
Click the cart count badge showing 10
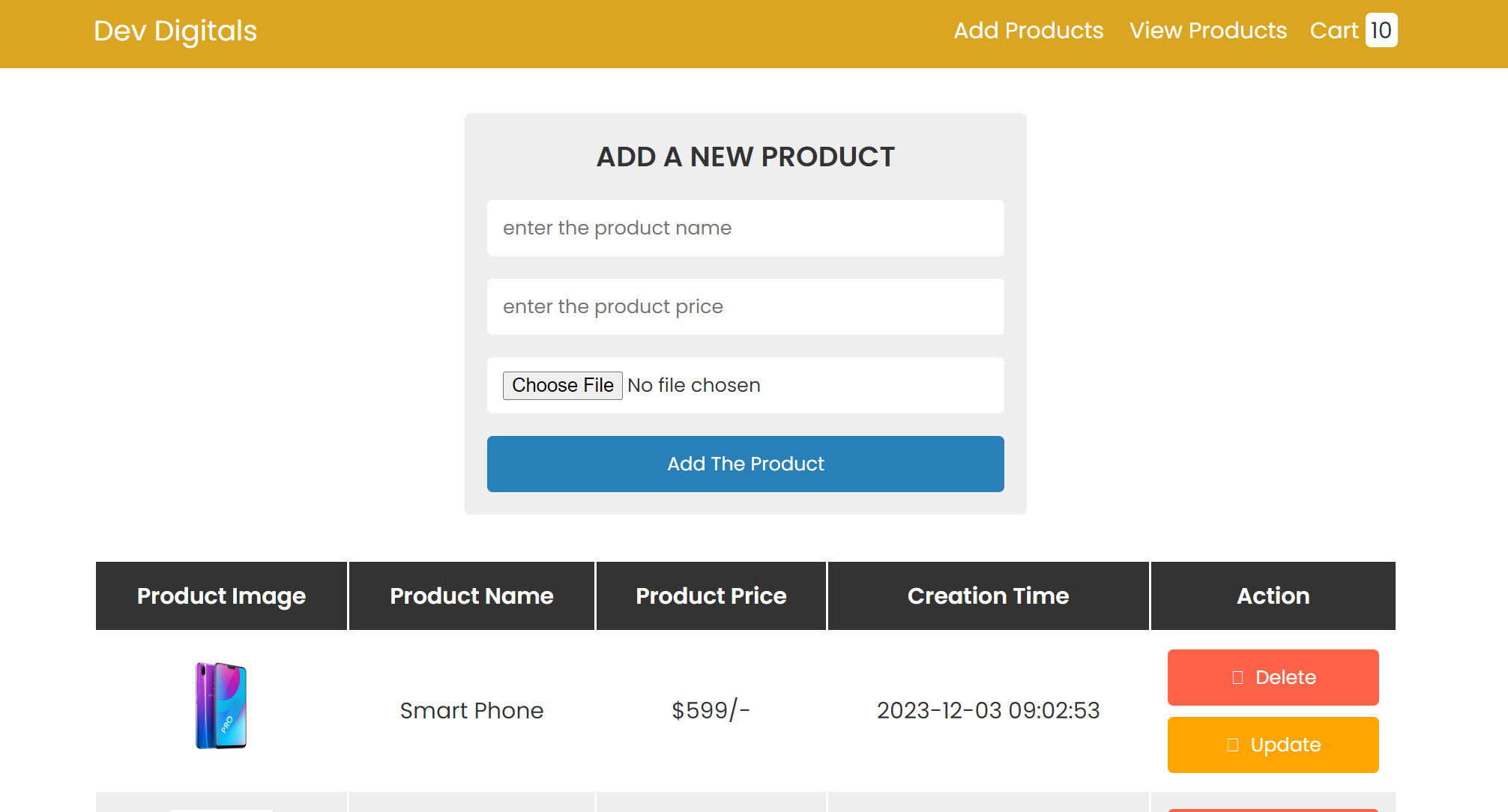point(1381,31)
